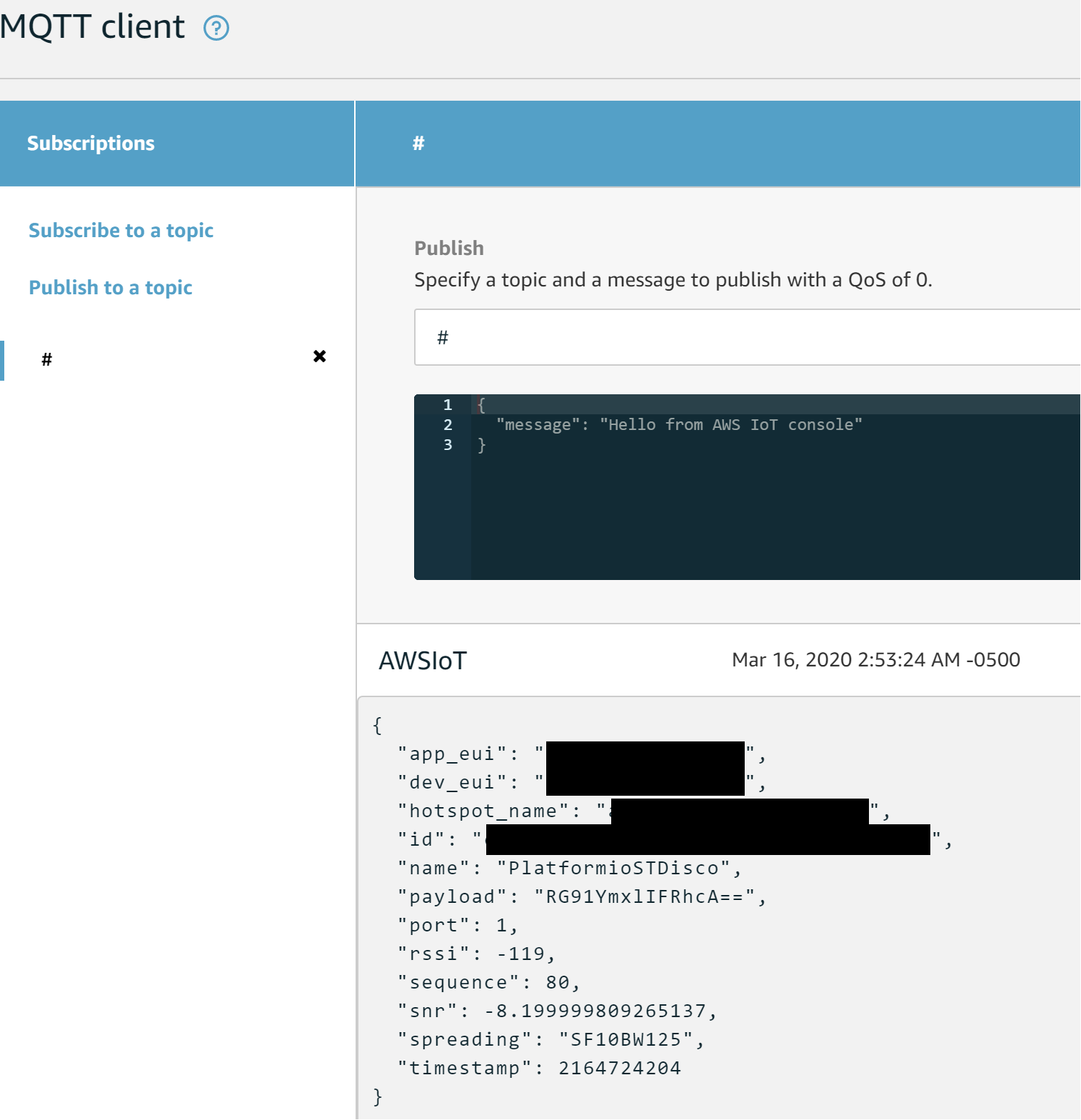Click the Subscriptions header in the left panel

[91, 144]
